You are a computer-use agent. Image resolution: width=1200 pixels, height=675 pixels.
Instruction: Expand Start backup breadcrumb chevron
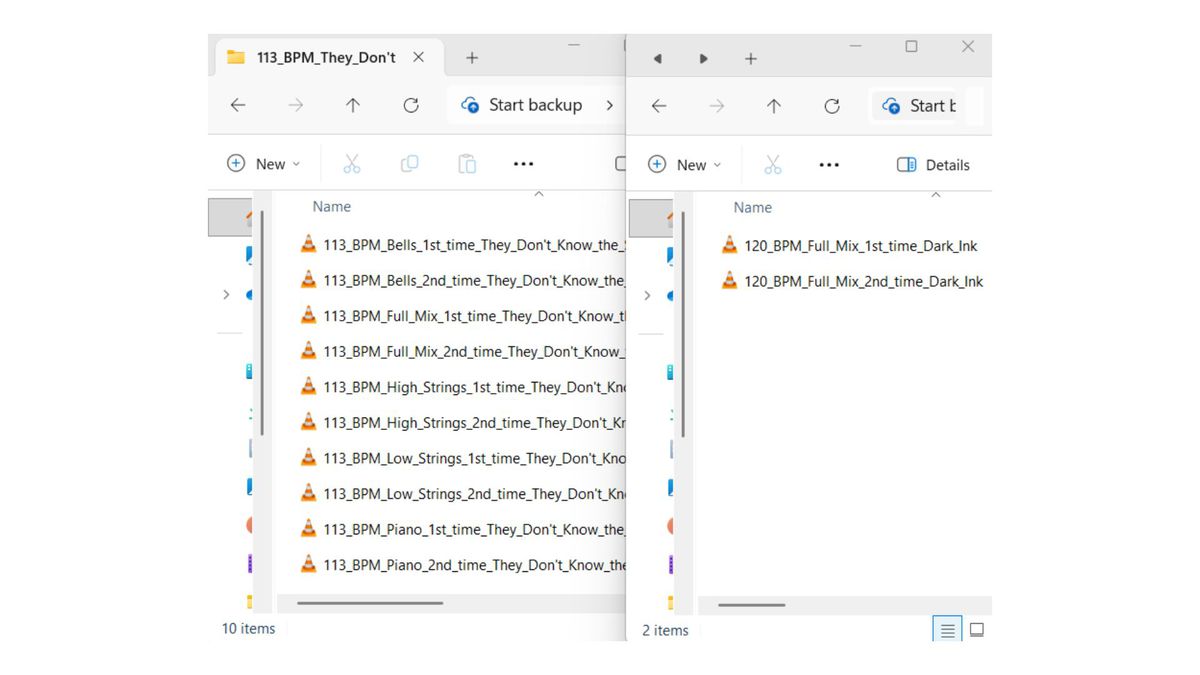(609, 105)
